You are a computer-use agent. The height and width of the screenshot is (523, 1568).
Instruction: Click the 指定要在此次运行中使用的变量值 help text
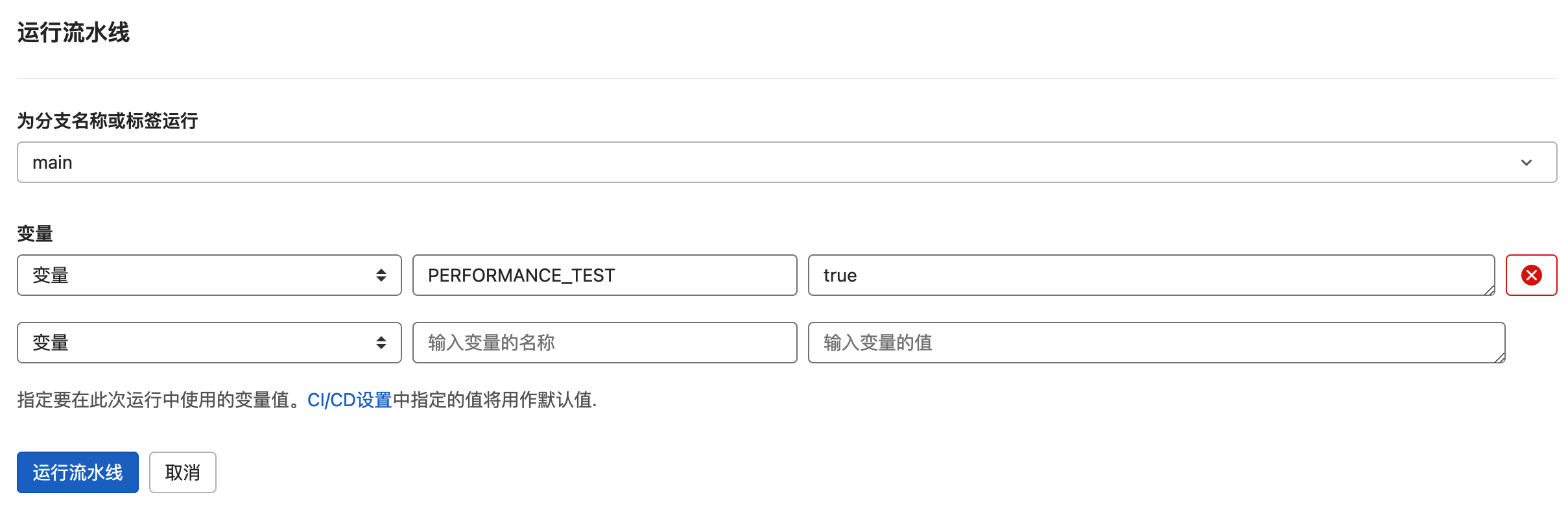click(x=153, y=400)
